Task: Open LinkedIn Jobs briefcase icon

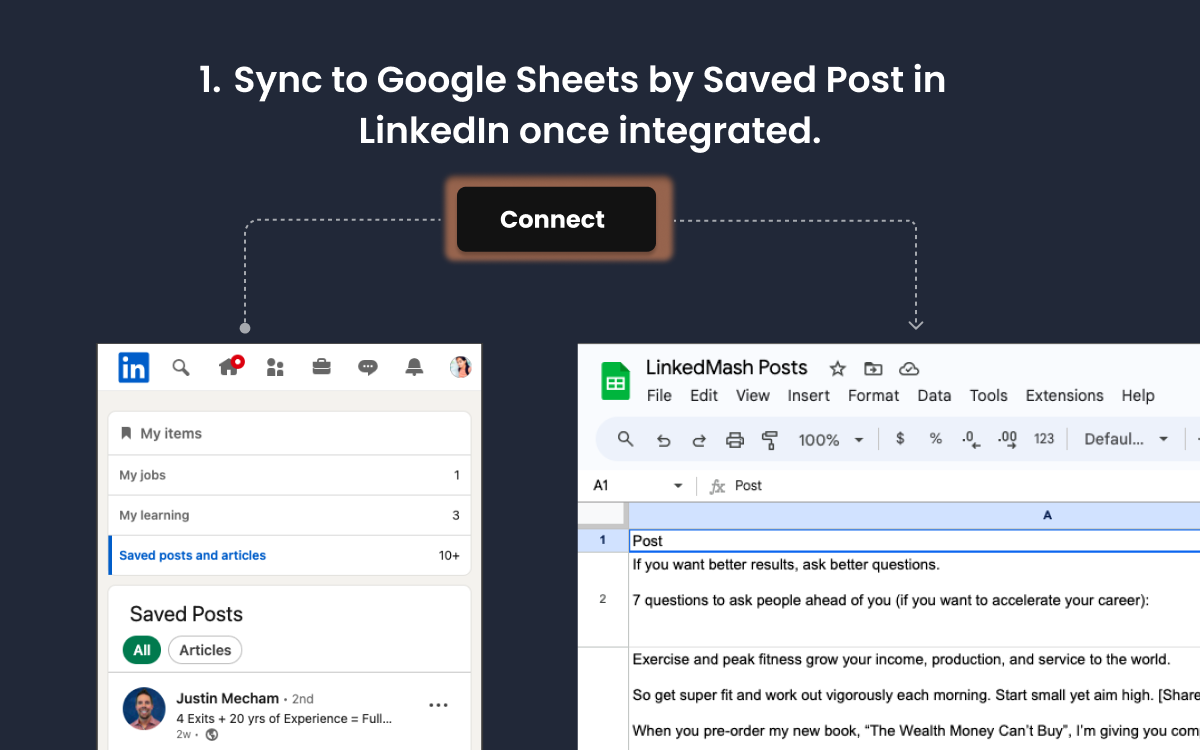Action: coord(321,367)
